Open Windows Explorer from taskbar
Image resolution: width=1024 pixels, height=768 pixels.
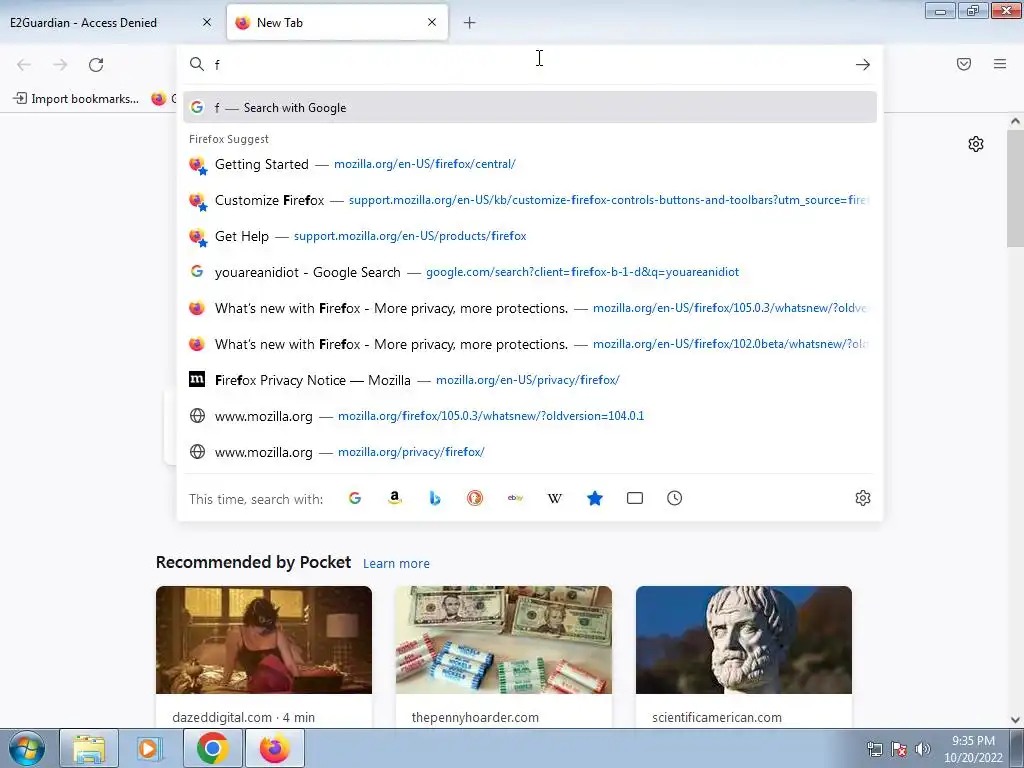[x=89, y=748]
